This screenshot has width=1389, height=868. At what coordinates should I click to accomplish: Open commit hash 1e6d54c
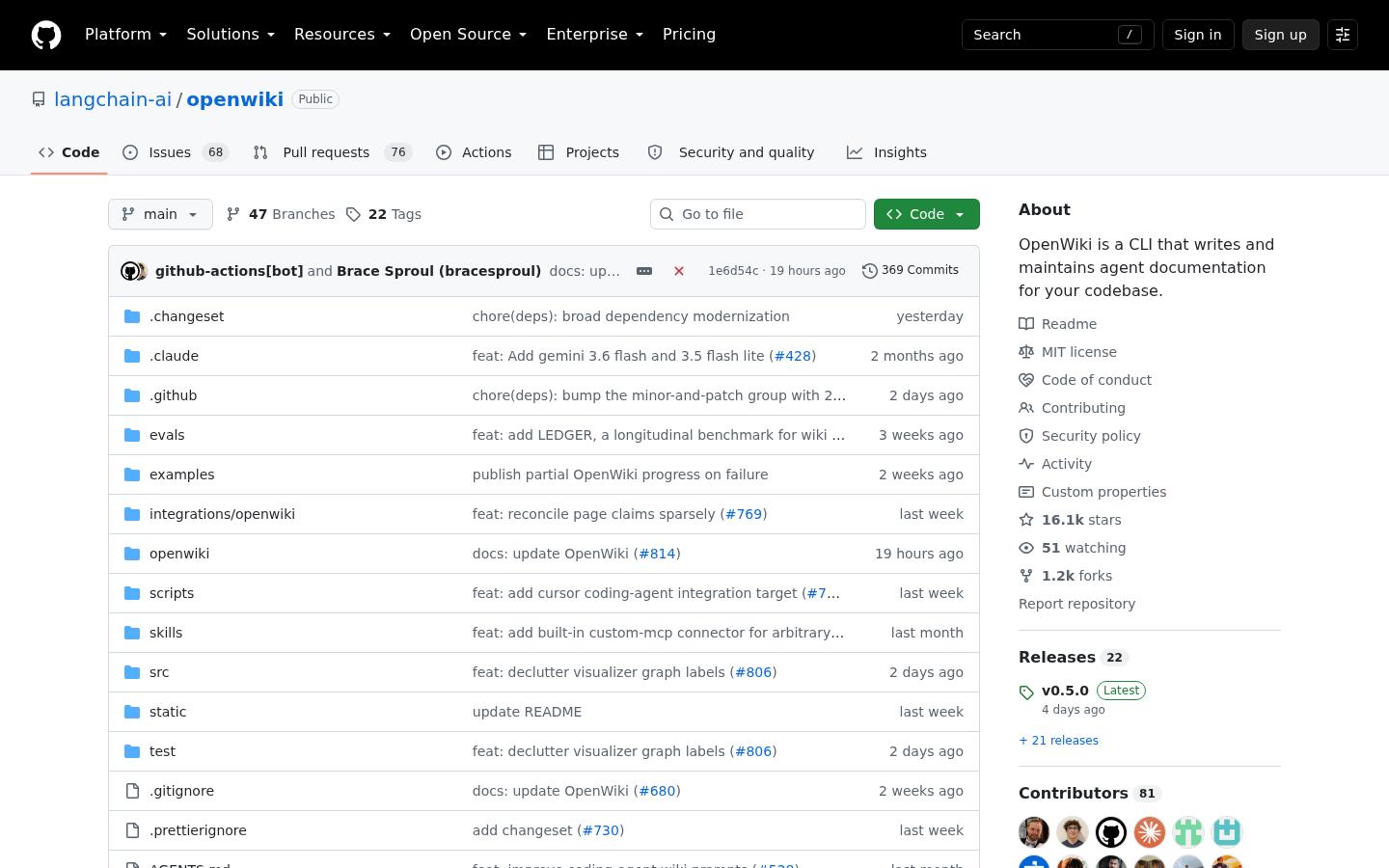733,271
